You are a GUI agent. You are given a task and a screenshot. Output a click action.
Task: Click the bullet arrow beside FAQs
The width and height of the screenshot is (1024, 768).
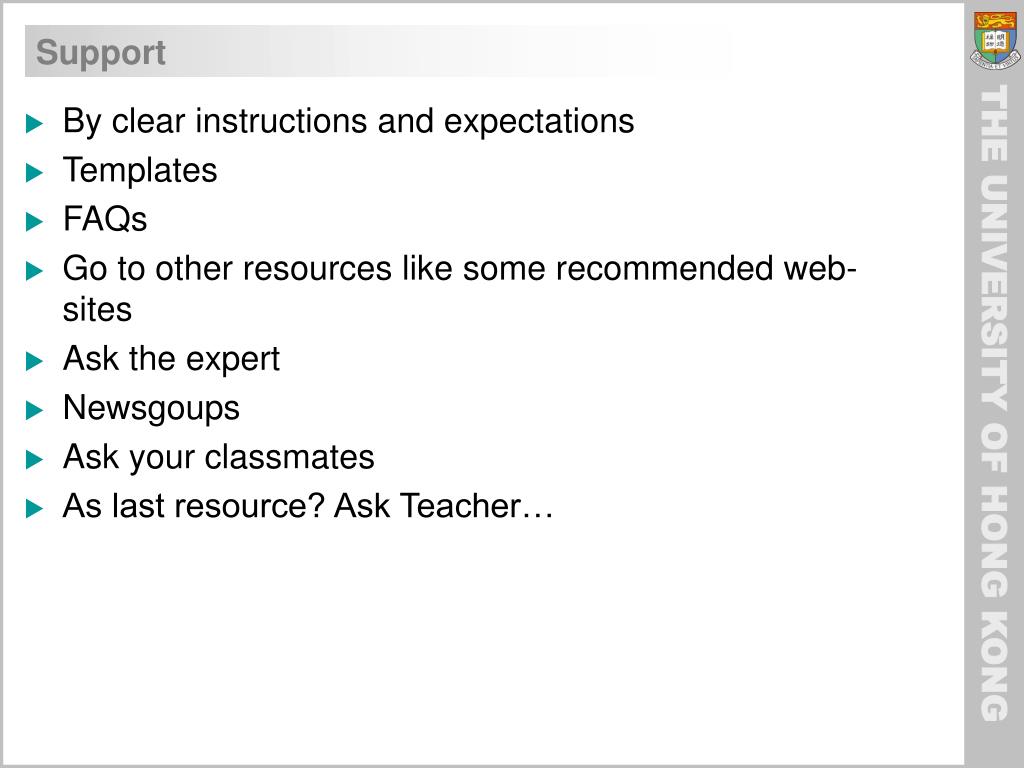pos(35,221)
